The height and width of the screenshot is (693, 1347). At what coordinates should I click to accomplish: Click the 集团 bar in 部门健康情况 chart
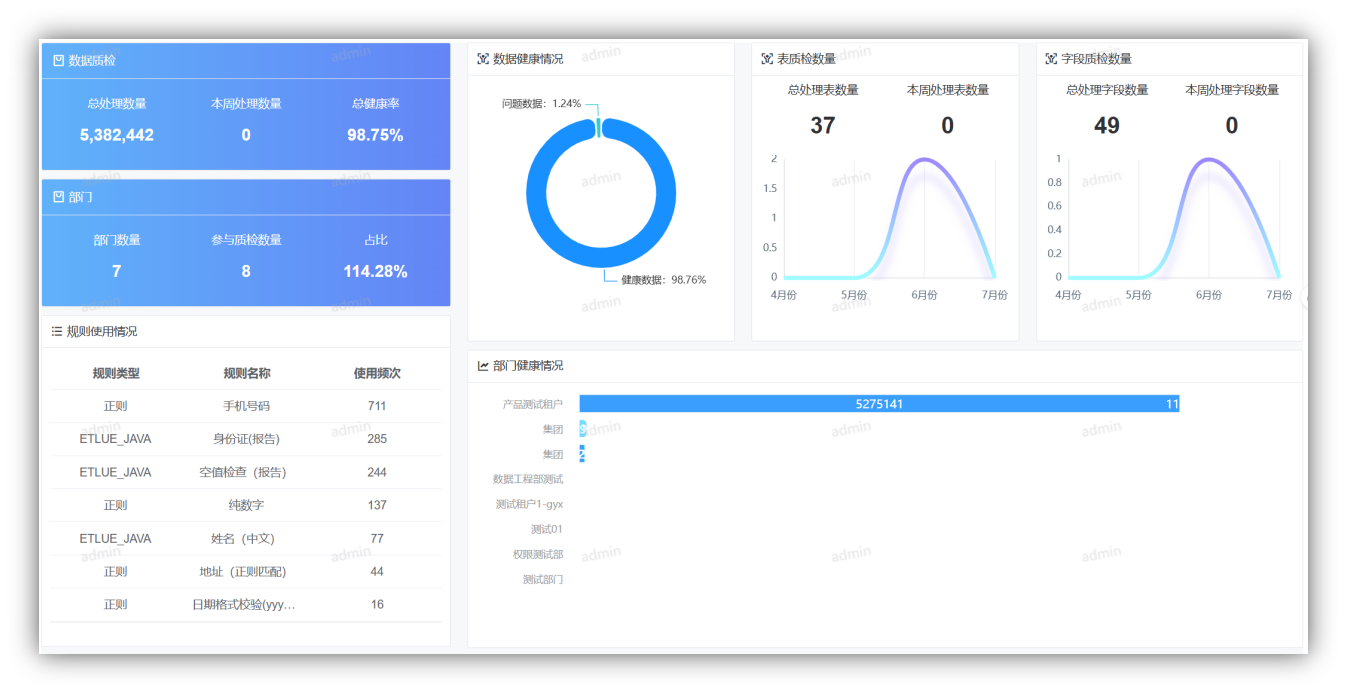pyautogui.click(x=581, y=428)
